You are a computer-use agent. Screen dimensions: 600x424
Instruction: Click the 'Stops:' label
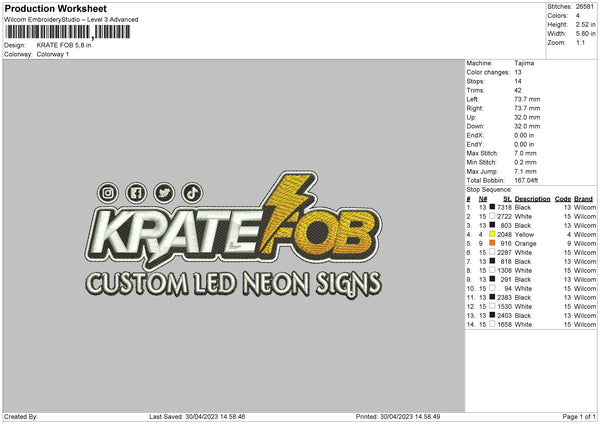(x=475, y=81)
